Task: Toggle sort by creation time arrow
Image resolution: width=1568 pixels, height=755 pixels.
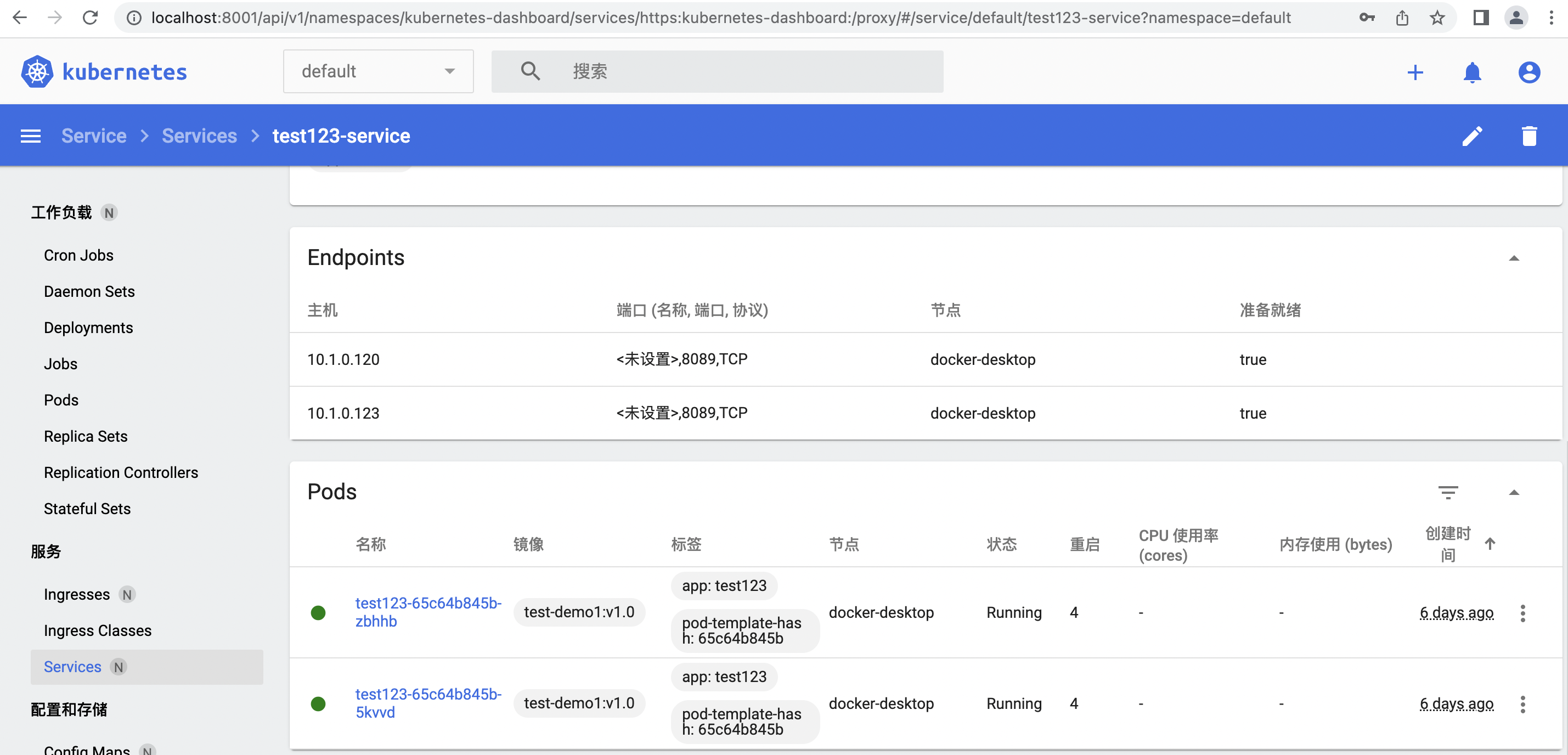Action: click(x=1490, y=544)
